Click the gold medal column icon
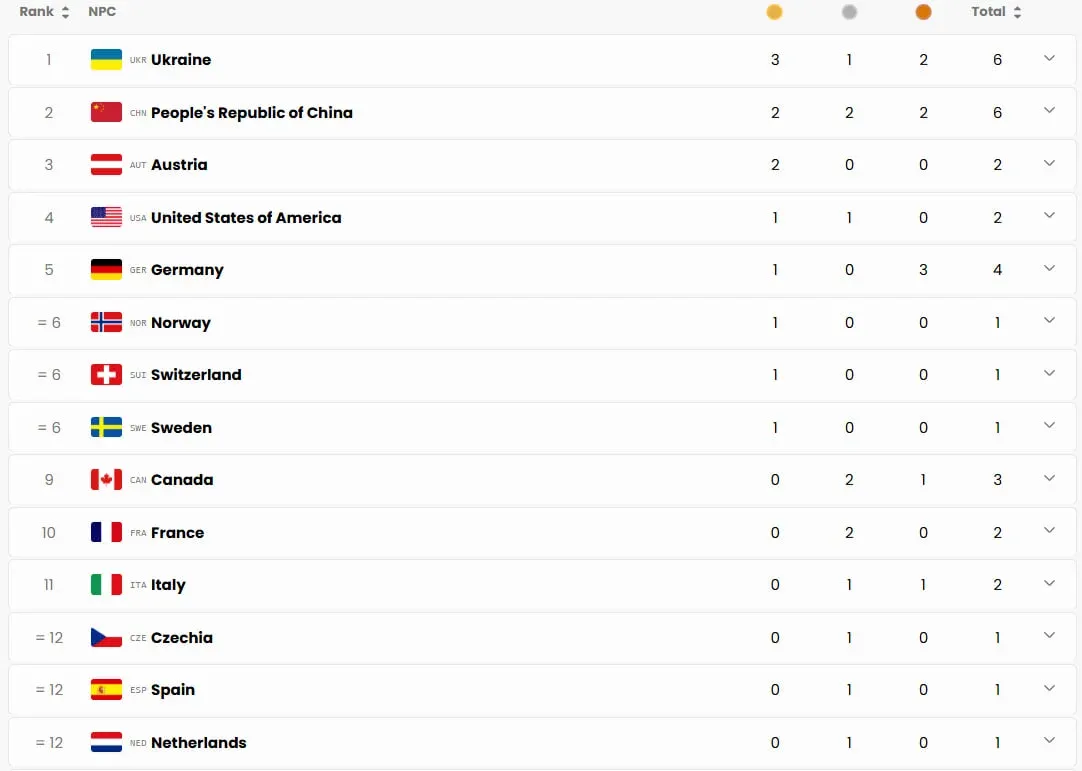The width and height of the screenshot is (1082, 771). click(x=774, y=12)
